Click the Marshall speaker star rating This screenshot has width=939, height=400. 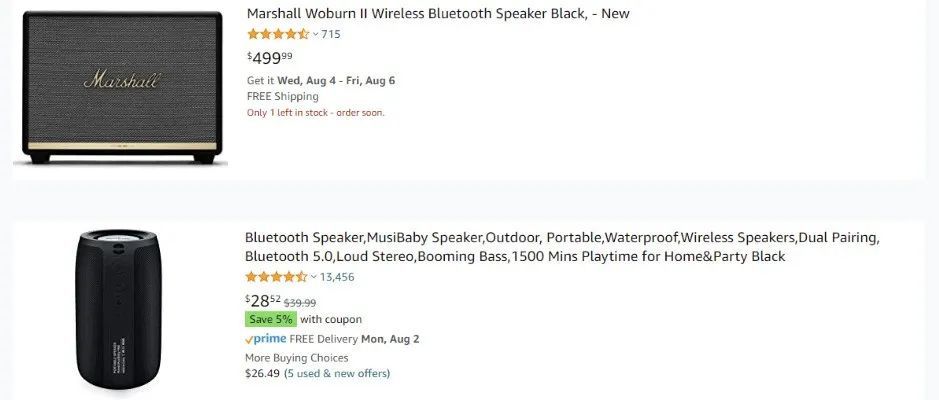coord(277,34)
